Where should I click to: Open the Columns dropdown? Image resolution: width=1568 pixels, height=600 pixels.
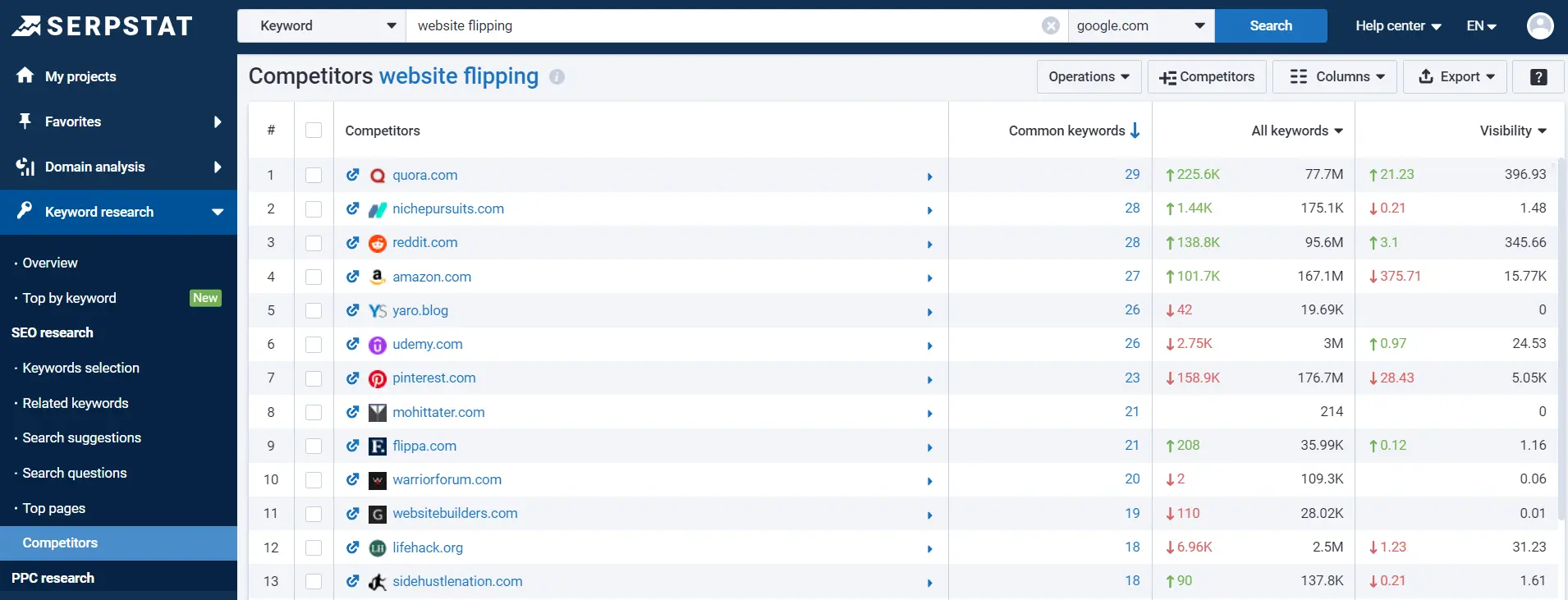click(x=1336, y=76)
